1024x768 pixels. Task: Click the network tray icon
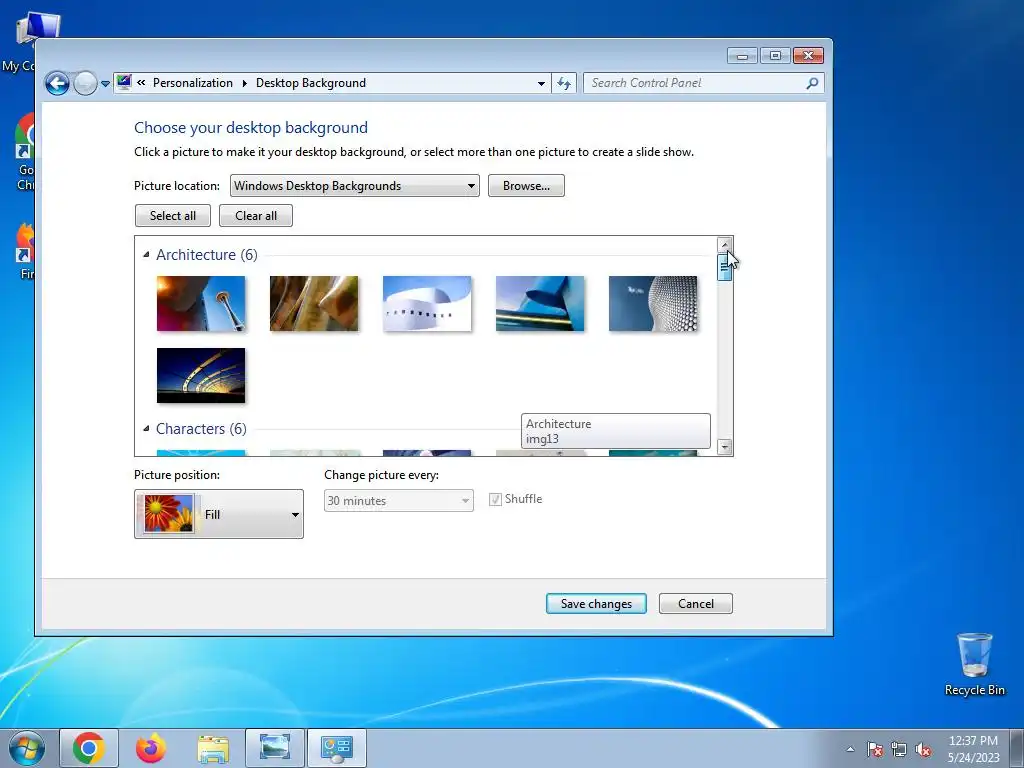click(x=899, y=749)
